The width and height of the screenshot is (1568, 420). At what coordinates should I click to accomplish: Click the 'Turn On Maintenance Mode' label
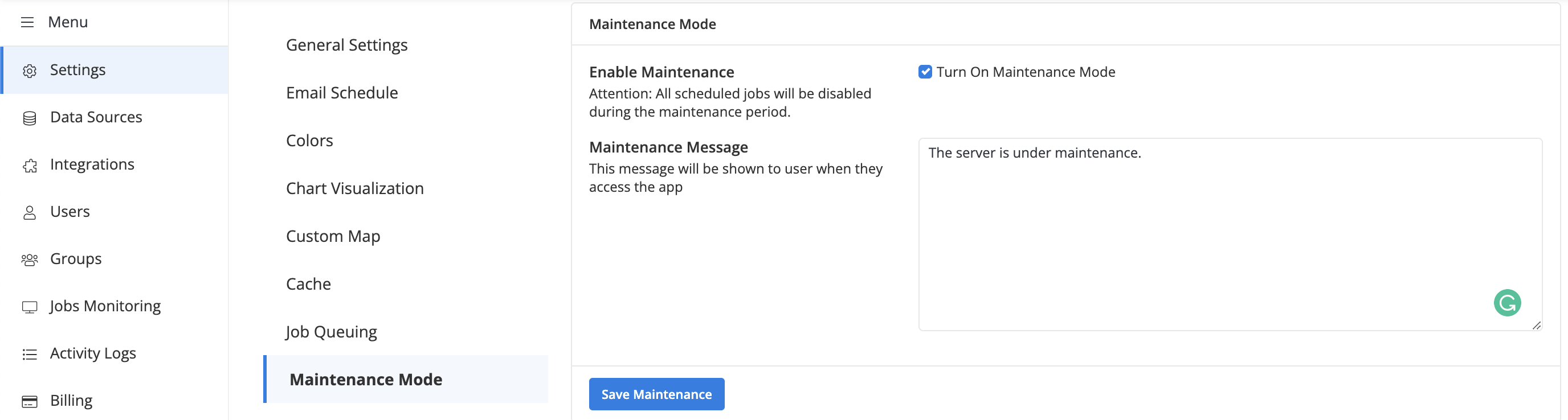[1025, 72]
